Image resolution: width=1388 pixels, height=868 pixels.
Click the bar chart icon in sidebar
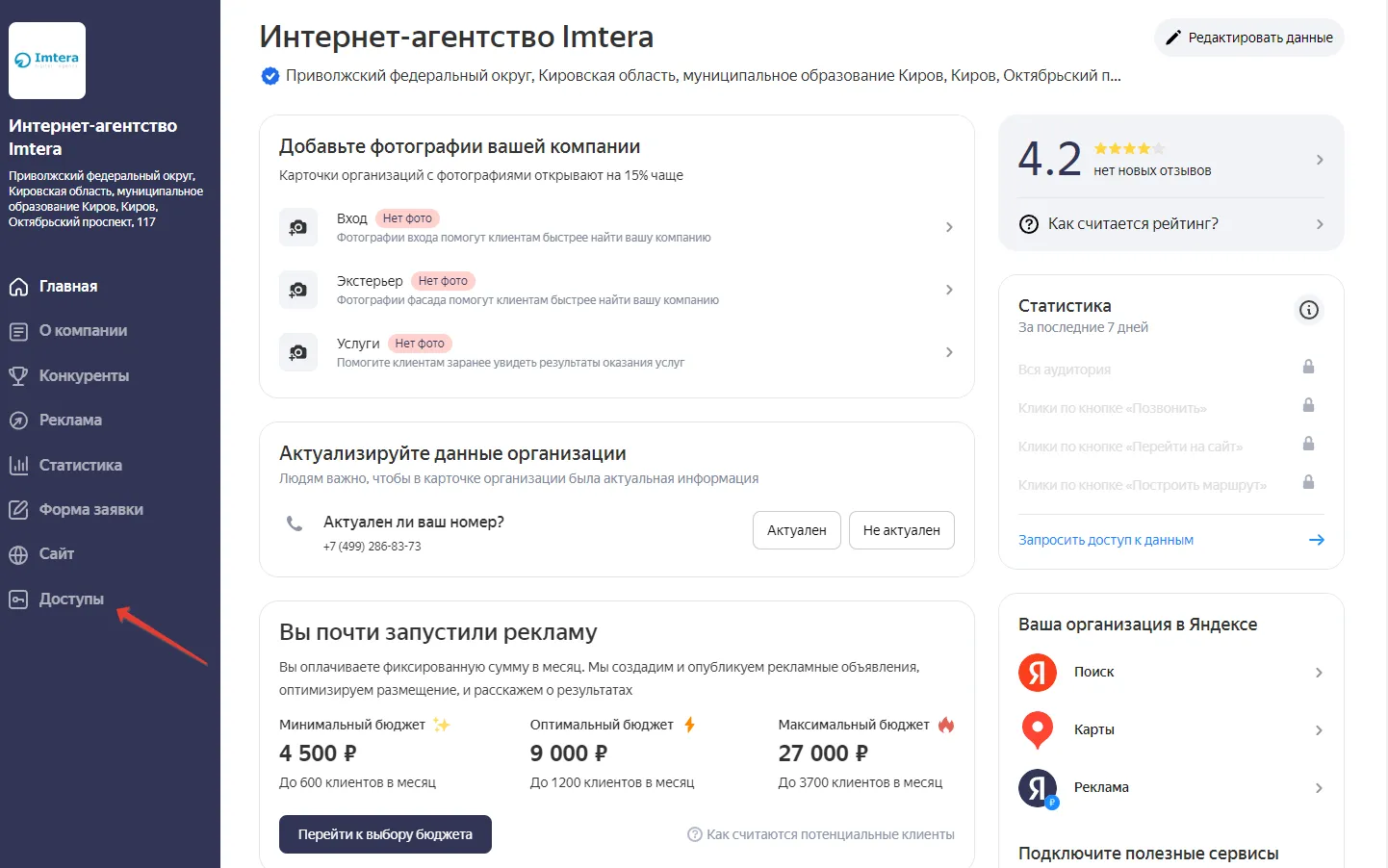point(18,466)
